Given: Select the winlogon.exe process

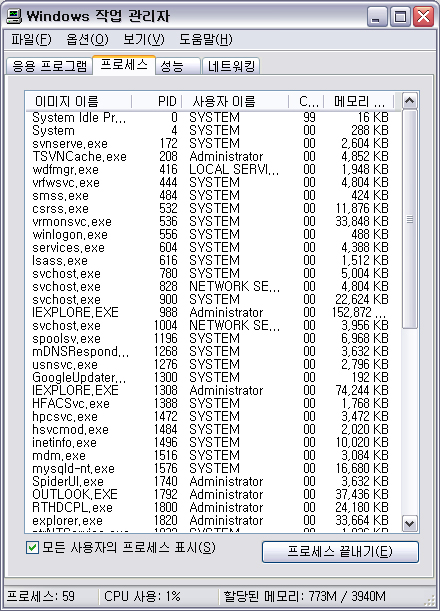Looking at the screenshot, I should point(212,234).
